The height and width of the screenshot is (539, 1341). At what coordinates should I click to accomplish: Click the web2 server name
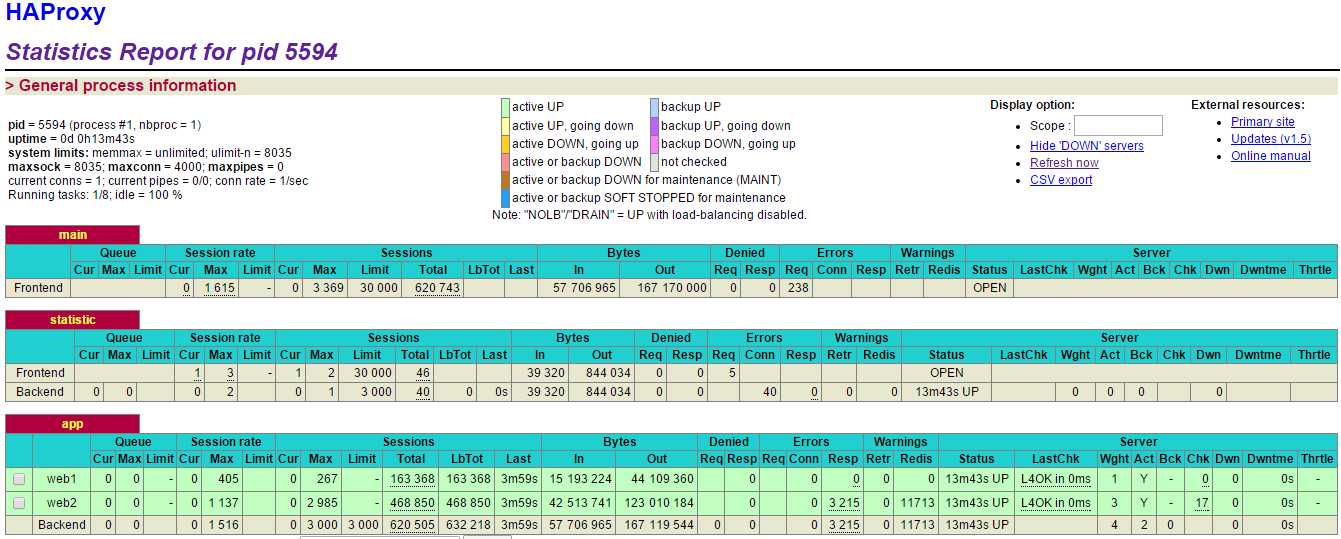click(x=61, y=503)
